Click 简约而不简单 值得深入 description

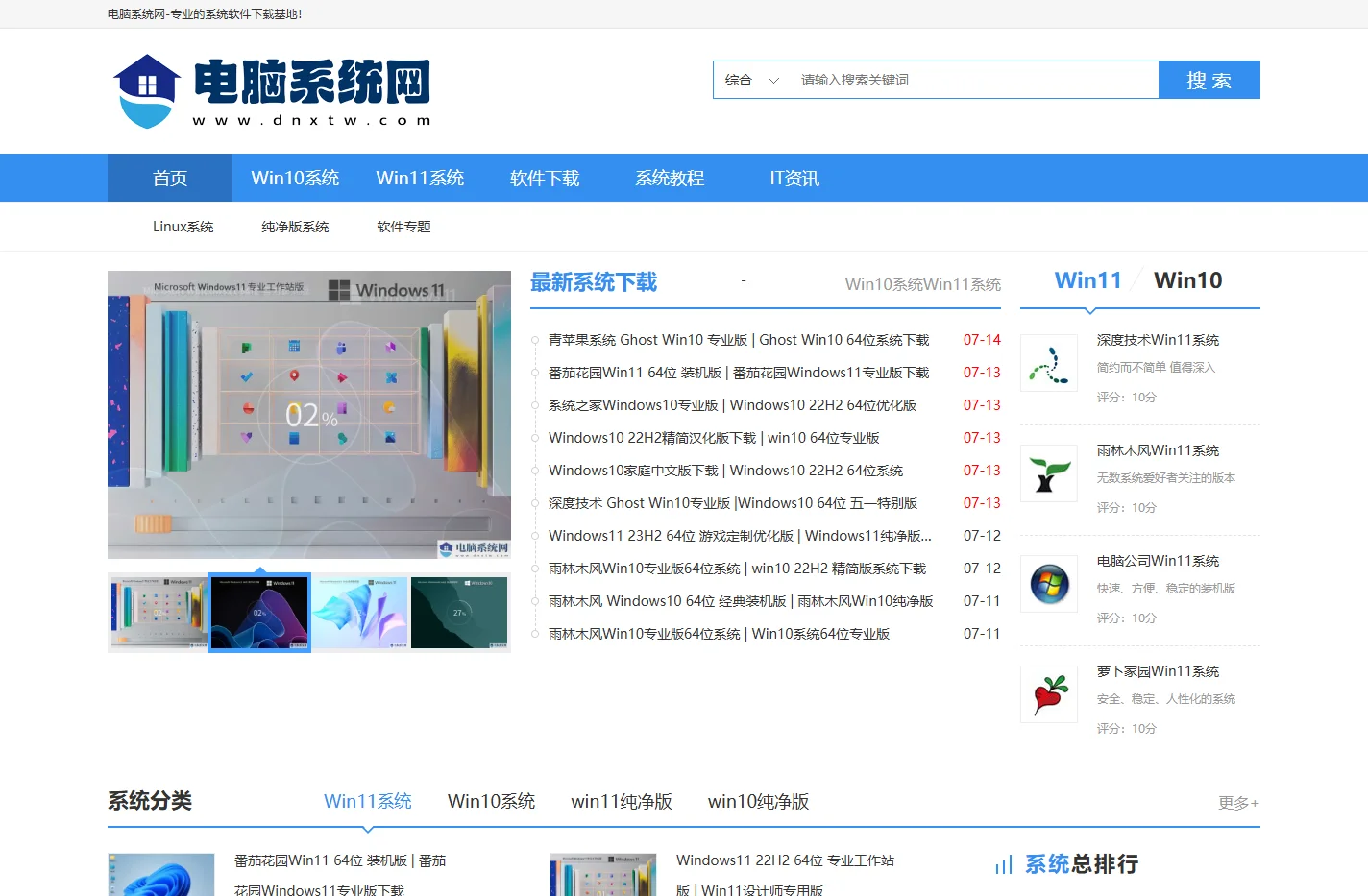(1156, 368)
